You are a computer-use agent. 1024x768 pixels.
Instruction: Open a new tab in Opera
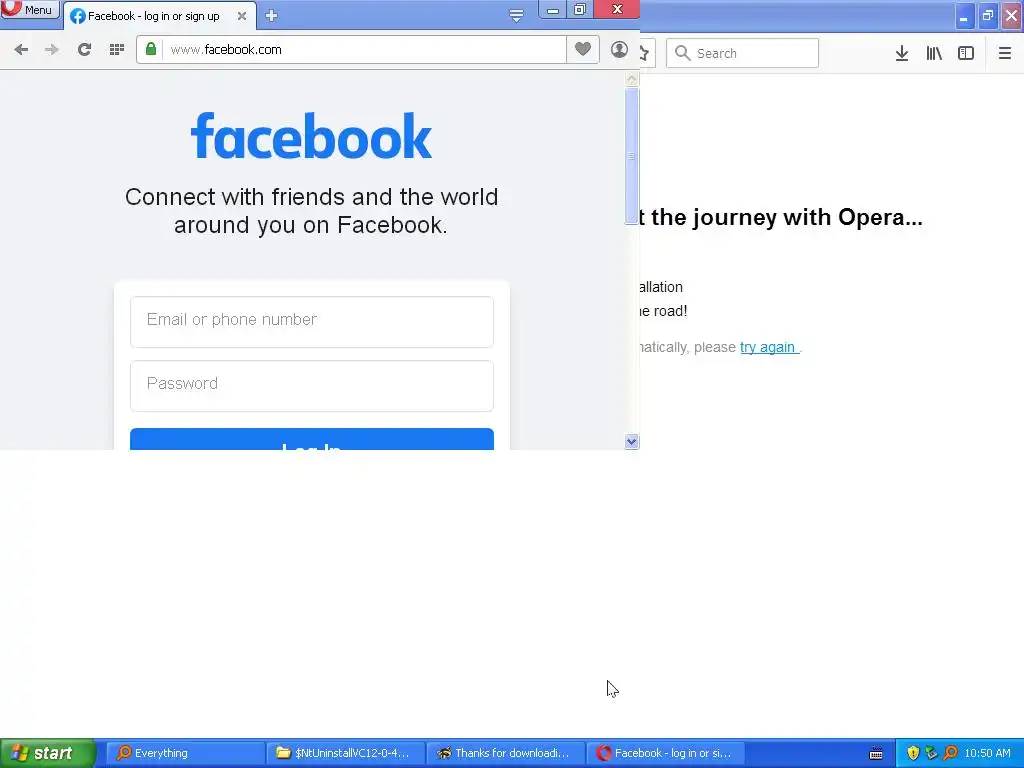[x=272, y=16]
